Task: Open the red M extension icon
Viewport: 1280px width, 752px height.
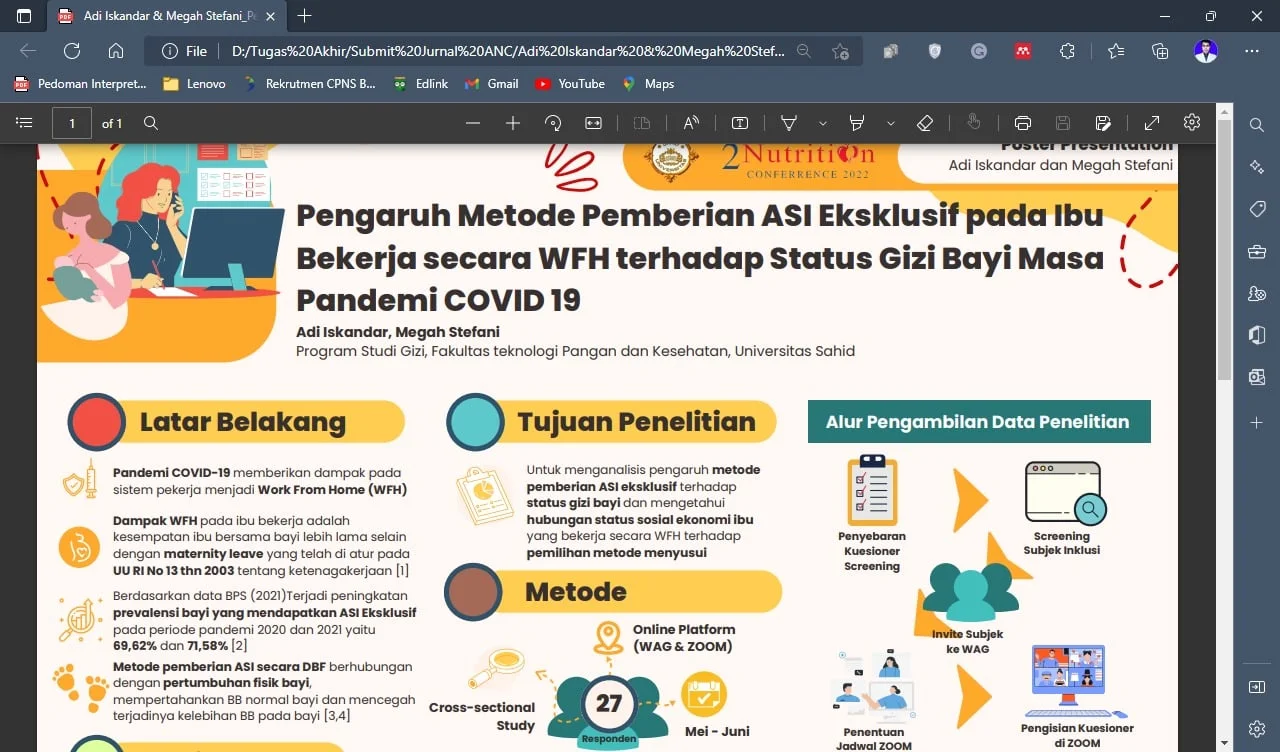Action: click(1023, 51)
